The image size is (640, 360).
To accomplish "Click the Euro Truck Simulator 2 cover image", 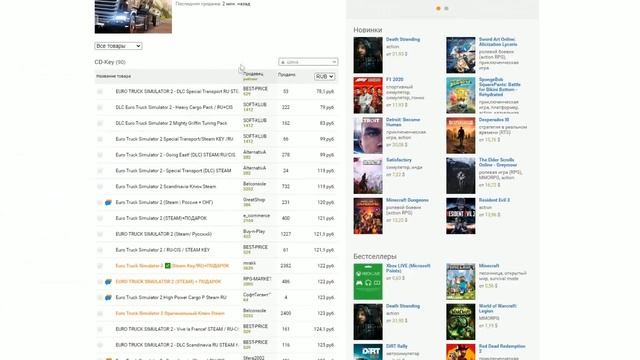I will point(133,16).
